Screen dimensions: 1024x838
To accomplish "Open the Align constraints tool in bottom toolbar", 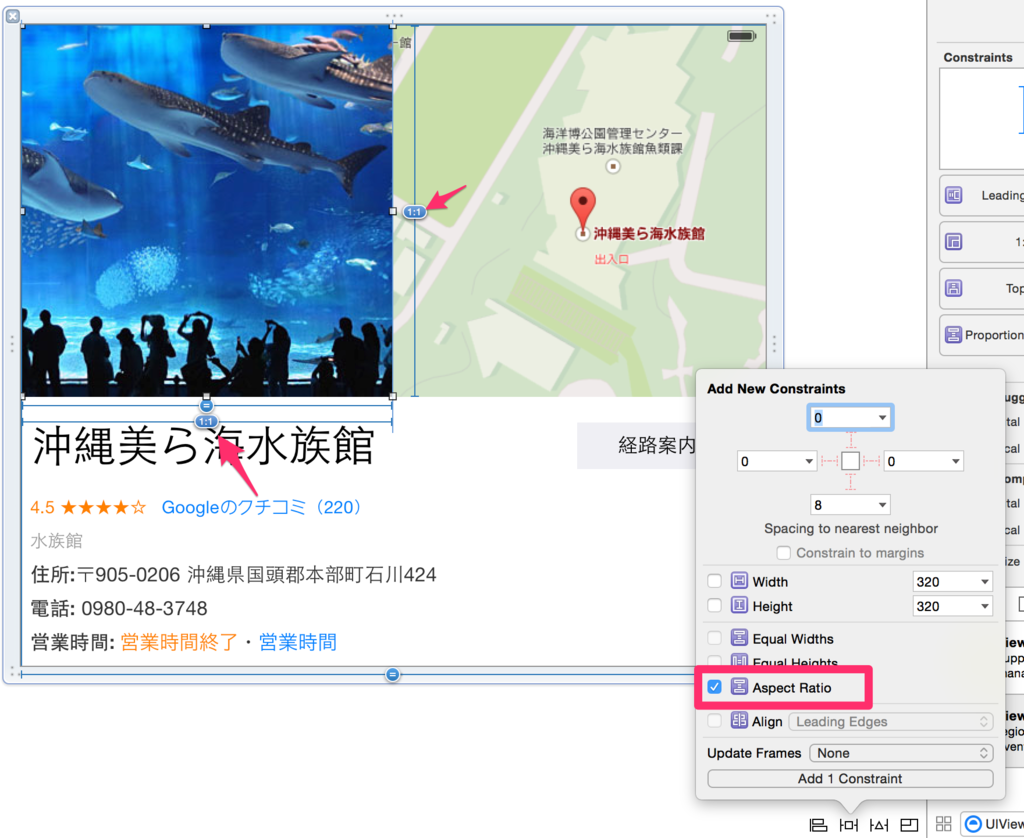I will [818, 825].
